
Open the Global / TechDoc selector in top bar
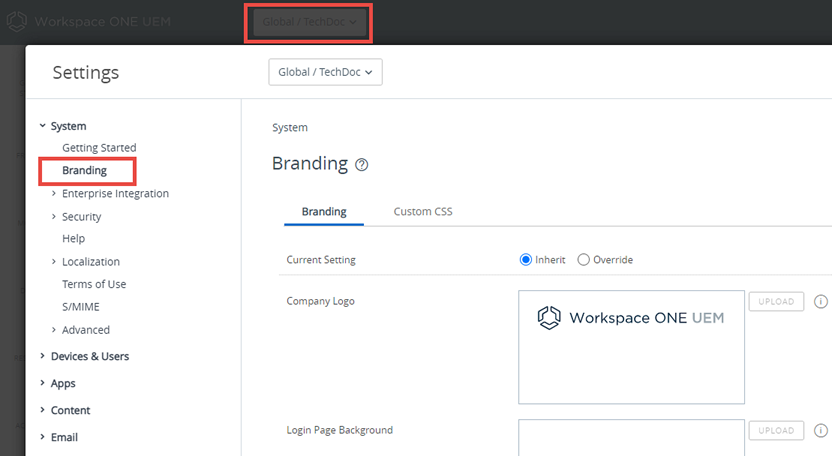(309, 22)
